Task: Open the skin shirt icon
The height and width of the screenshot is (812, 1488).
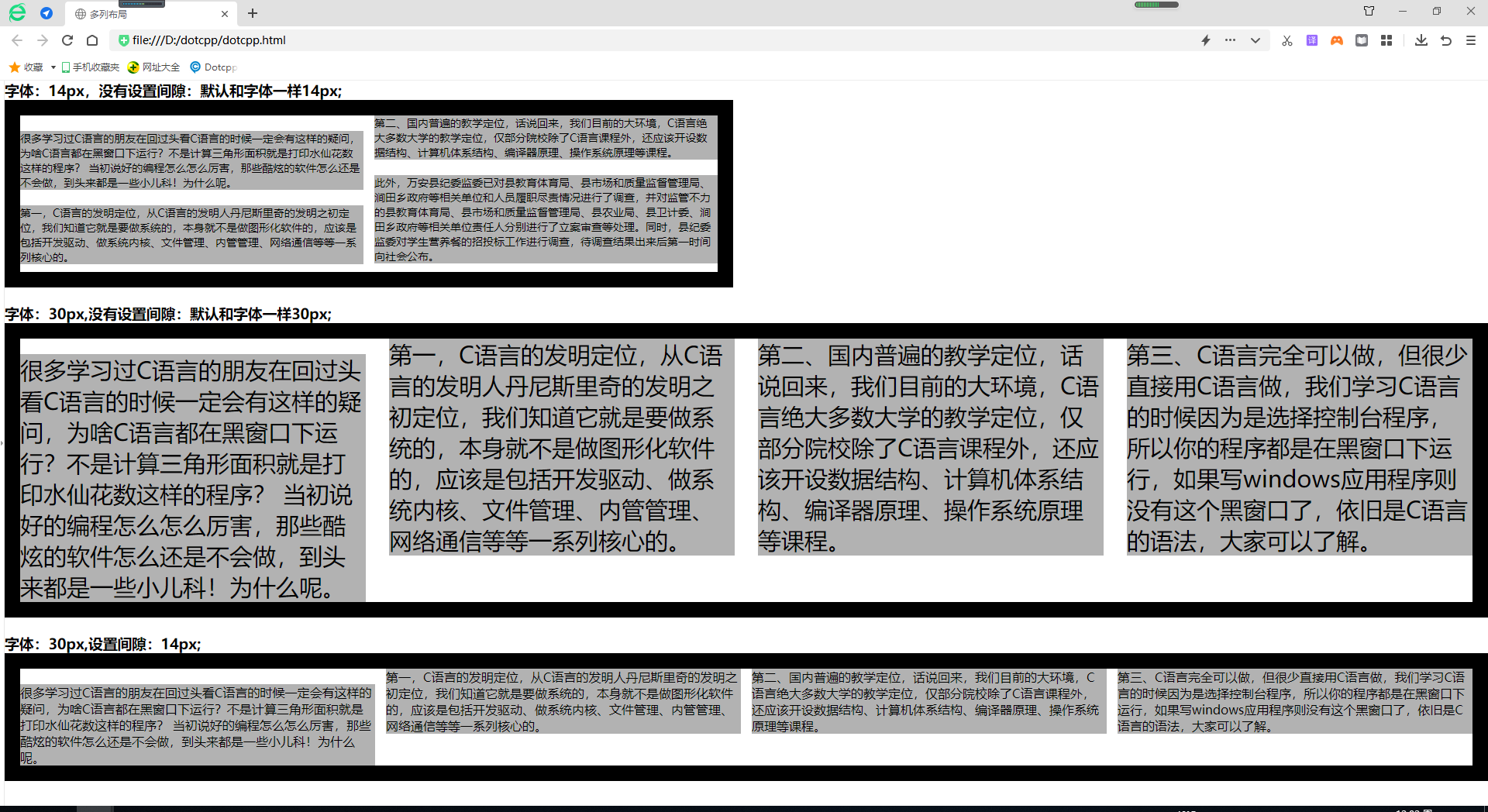Action: tap(1369, 12)
